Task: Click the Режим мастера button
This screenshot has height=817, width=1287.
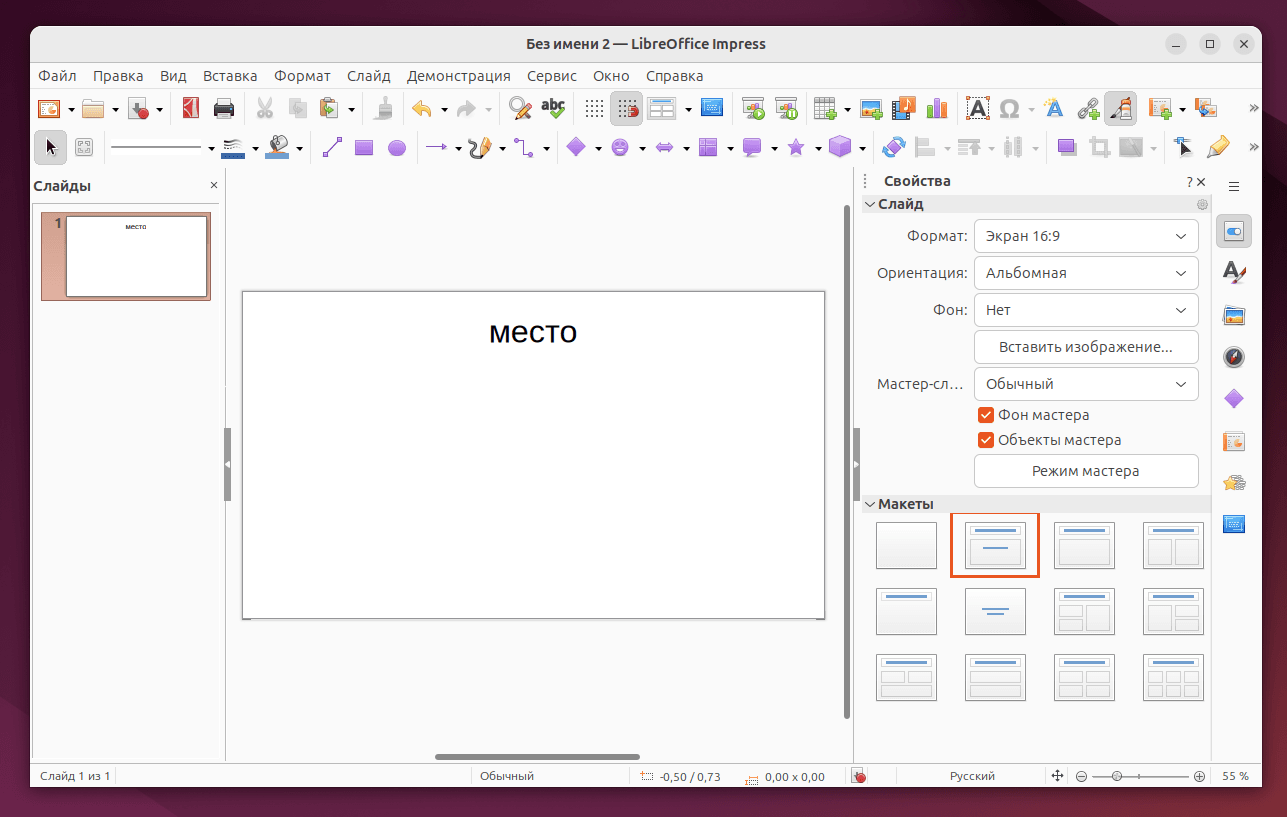Action: coord(1086,471)
